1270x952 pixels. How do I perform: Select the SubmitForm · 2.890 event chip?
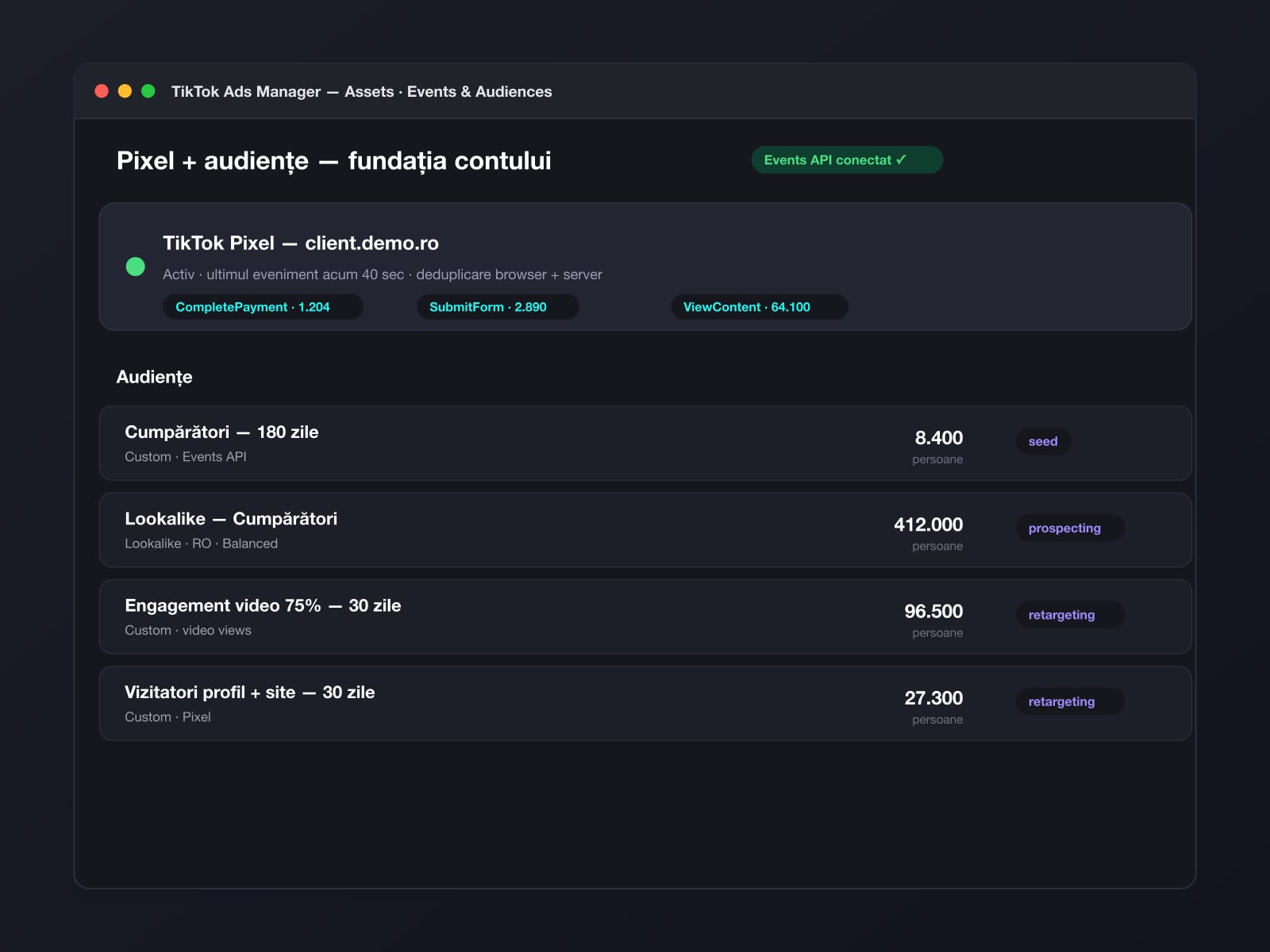[498, 307]
